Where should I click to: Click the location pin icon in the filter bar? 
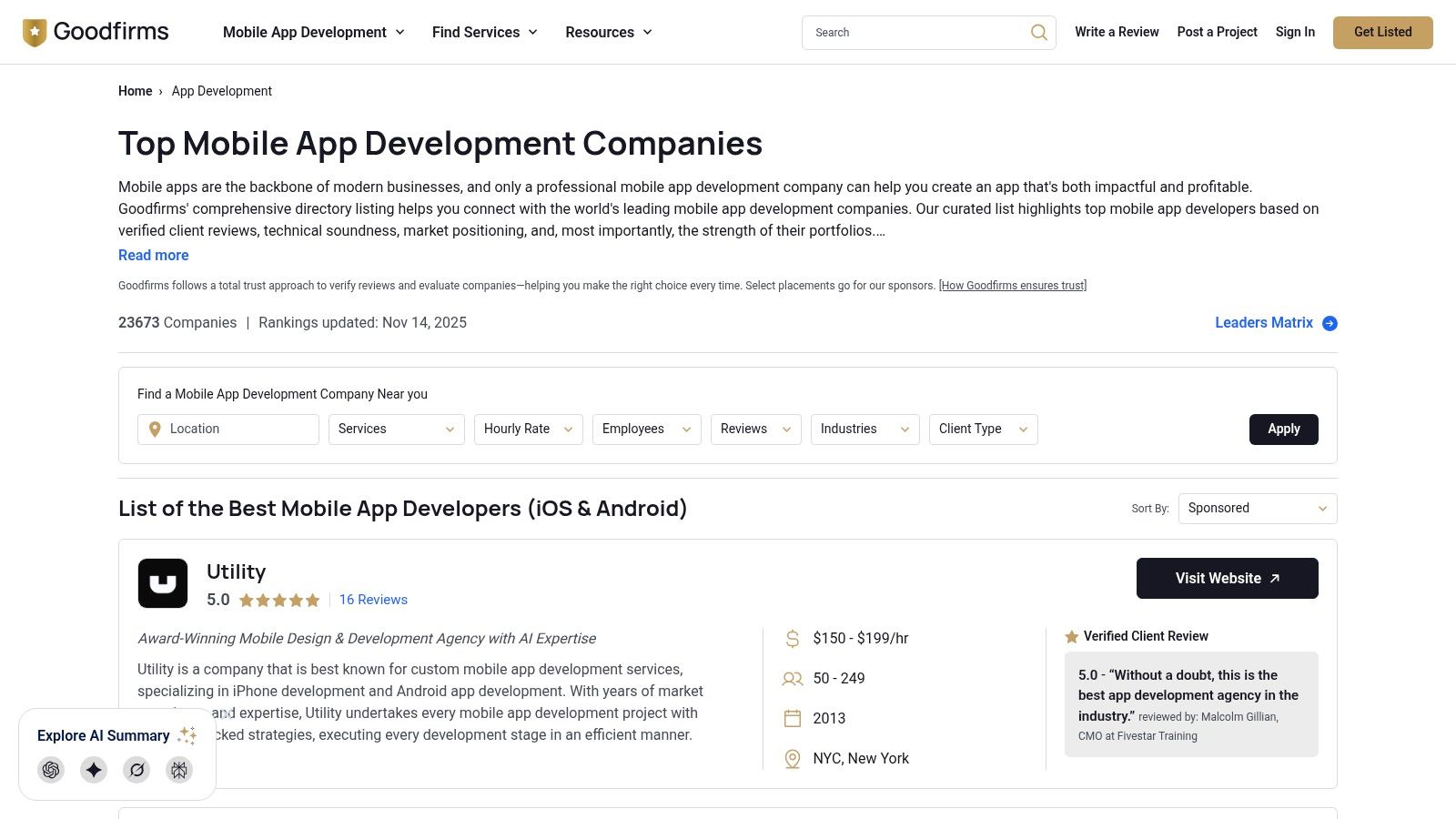155,429
